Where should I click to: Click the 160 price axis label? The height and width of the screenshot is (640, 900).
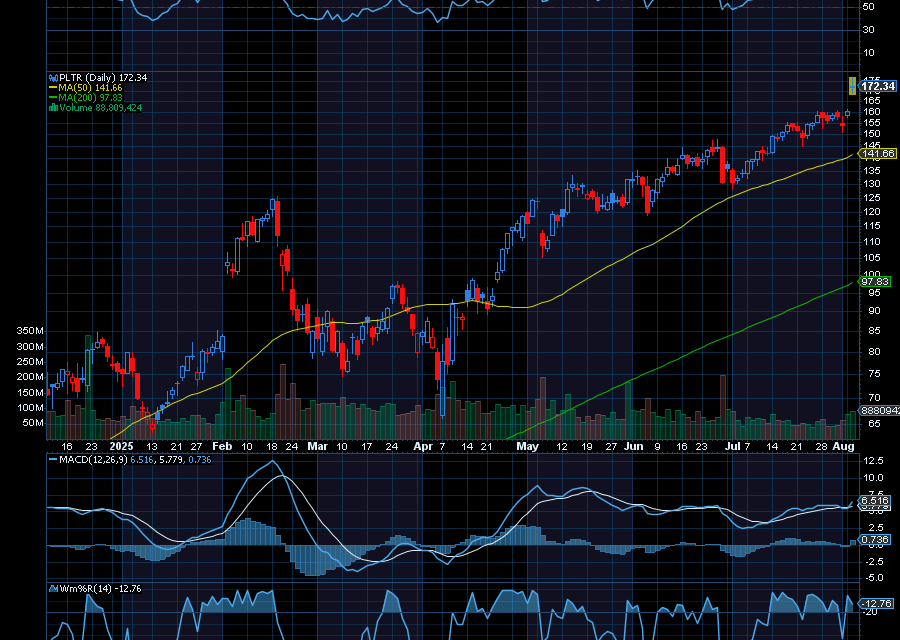(872, 111)
